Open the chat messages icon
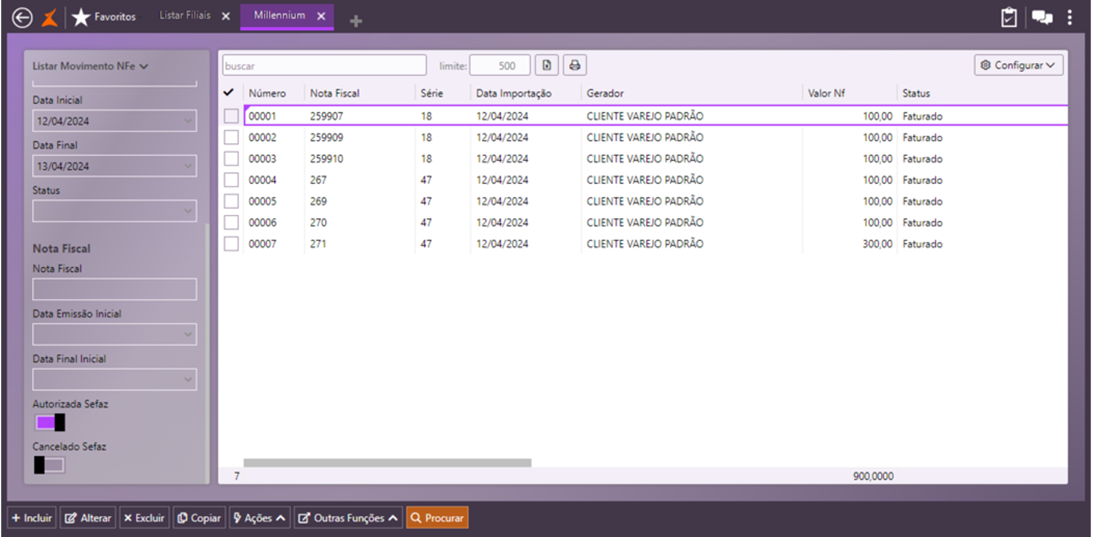 coord(1042,17)
